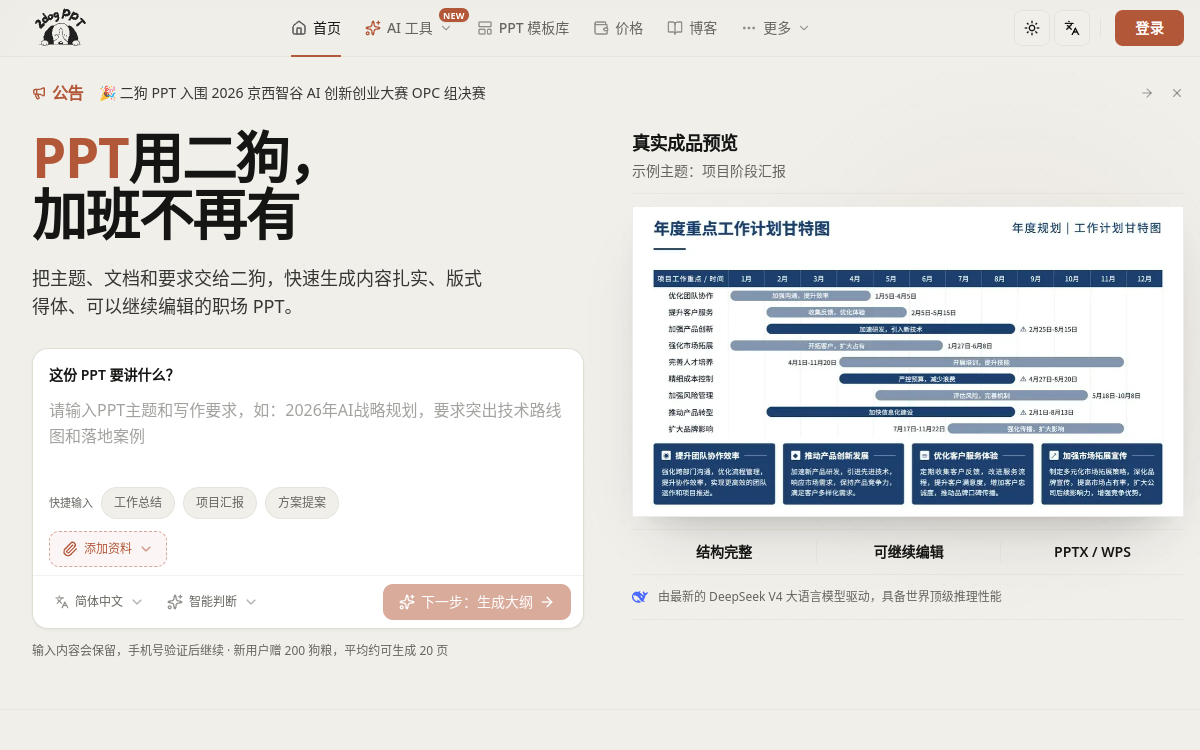Click the 2dog PPT logo
1200x750 pixels.
point(60,27)
